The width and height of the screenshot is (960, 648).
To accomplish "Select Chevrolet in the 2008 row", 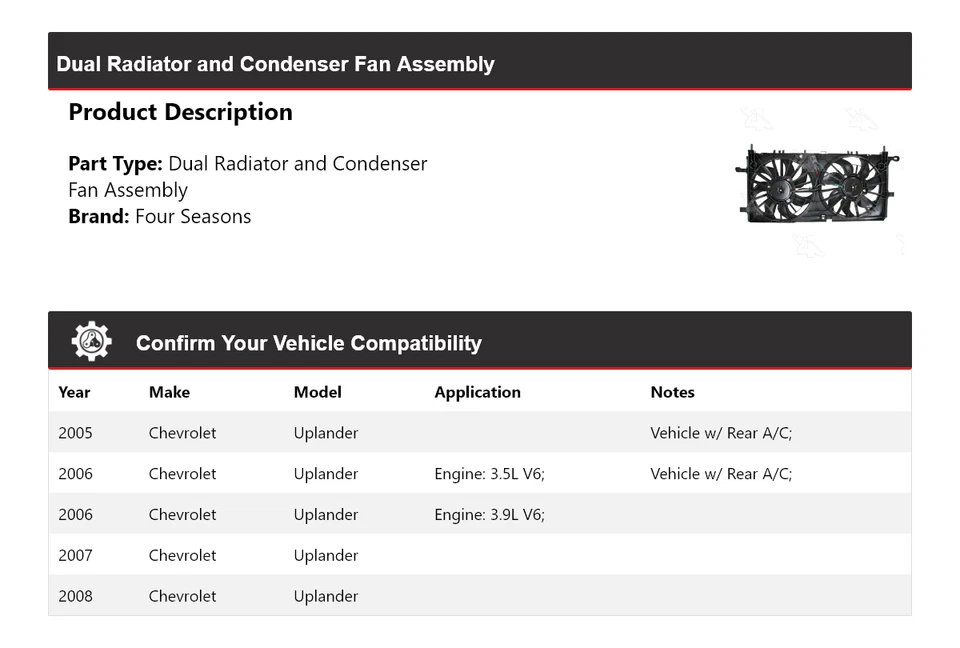I will 182,596.
